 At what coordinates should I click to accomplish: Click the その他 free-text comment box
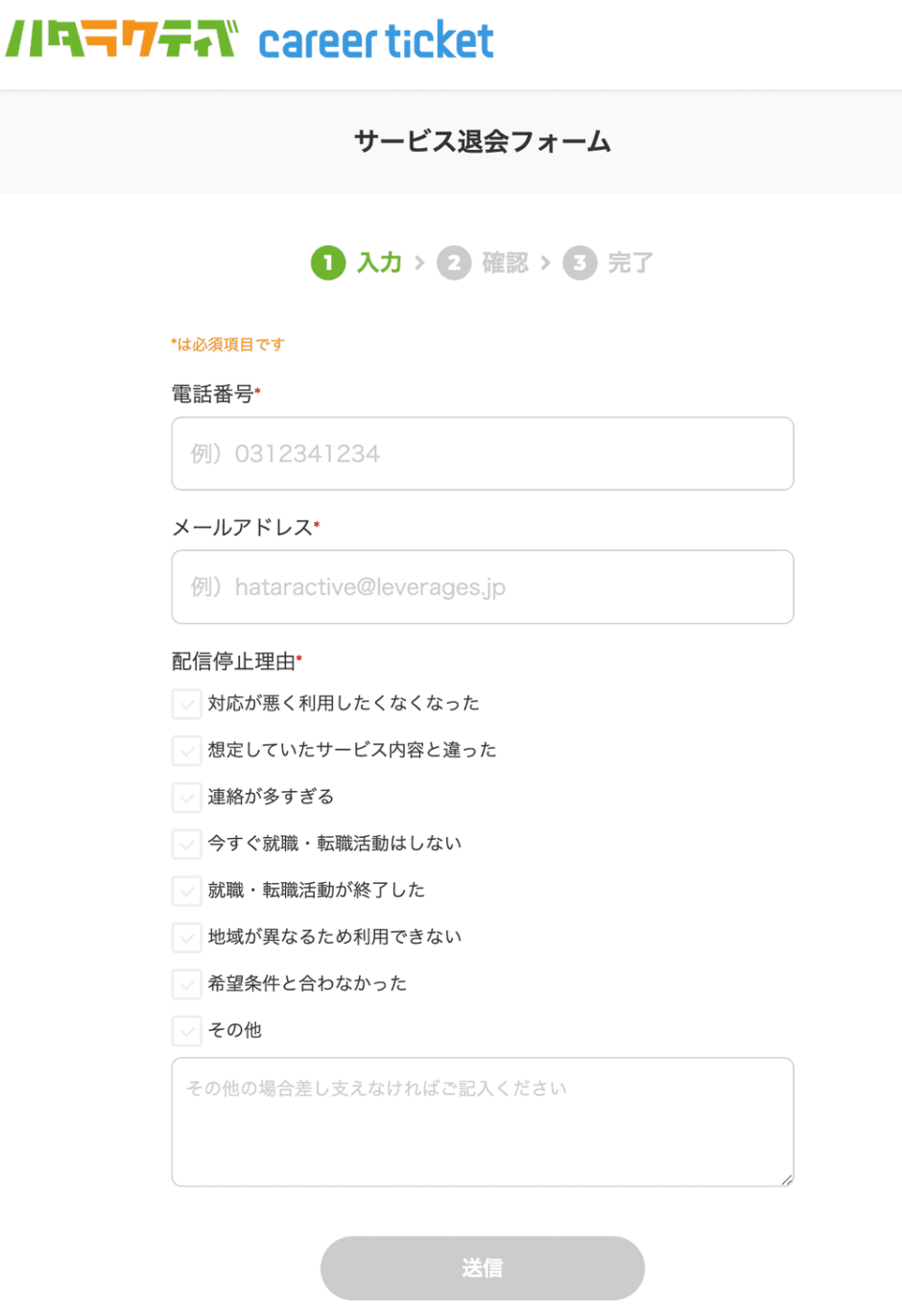click(483, 1120)
